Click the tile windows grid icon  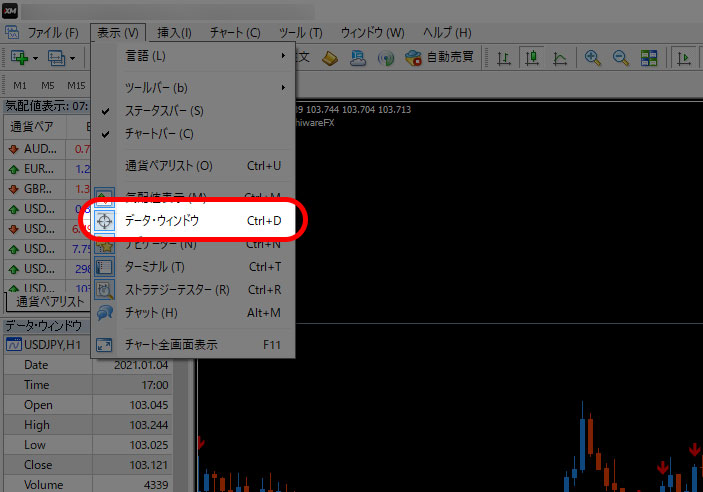click(649, 58)
